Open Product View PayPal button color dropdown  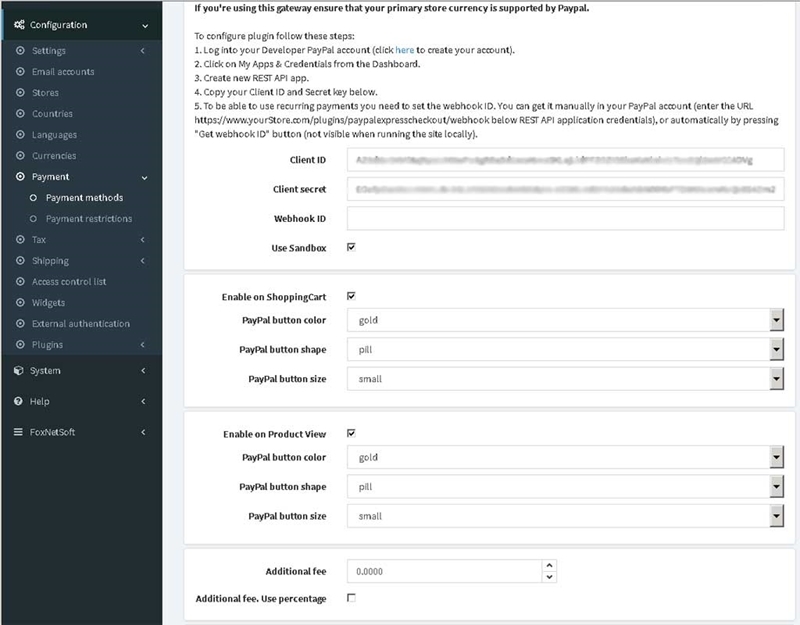click(565, 457)
